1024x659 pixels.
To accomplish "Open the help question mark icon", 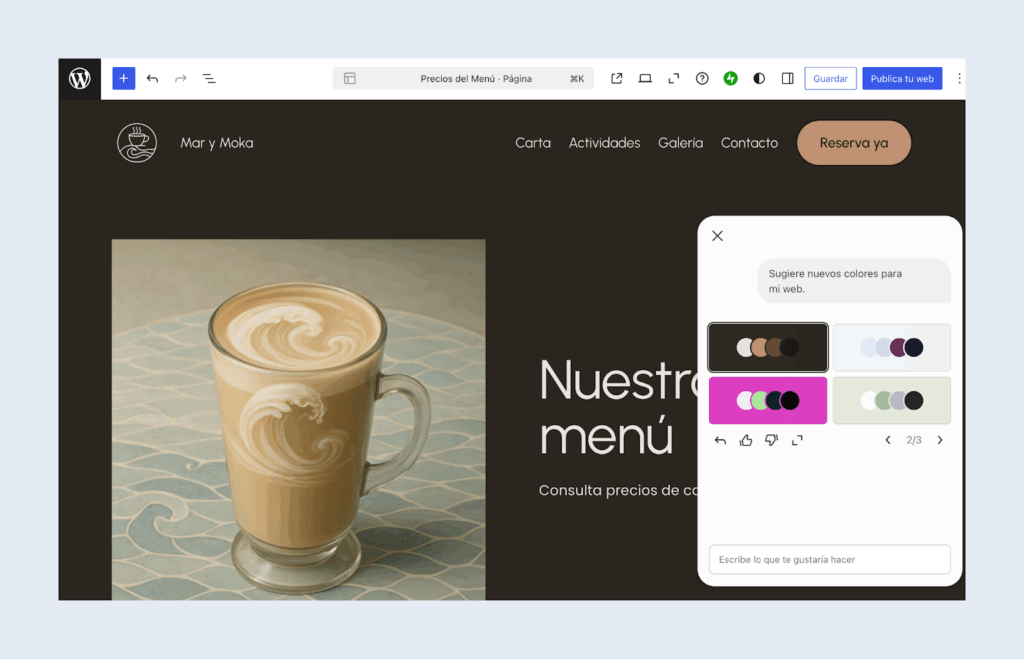I will pyautogui.click(x=702, y=78).
